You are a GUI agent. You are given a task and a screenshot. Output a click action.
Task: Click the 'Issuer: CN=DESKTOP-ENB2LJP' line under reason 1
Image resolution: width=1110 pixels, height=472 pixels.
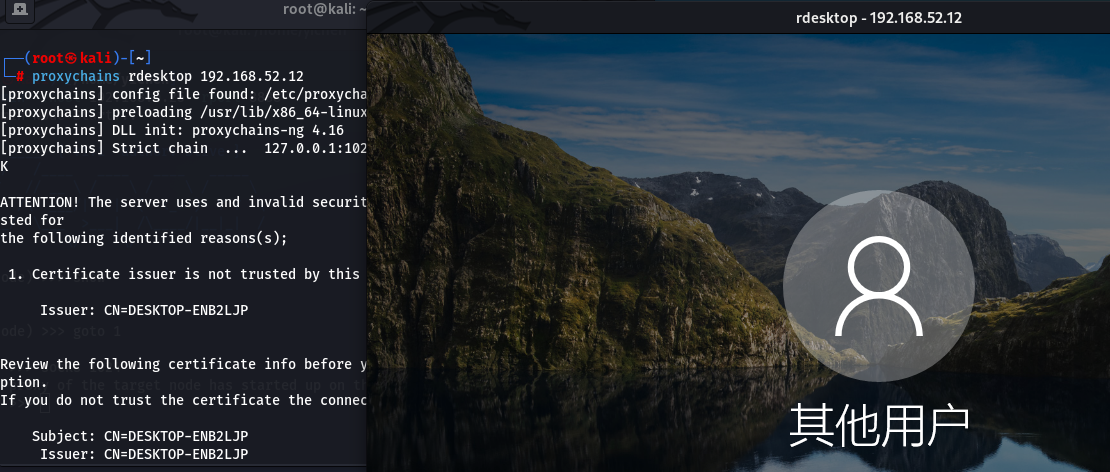tap(144, 311)
